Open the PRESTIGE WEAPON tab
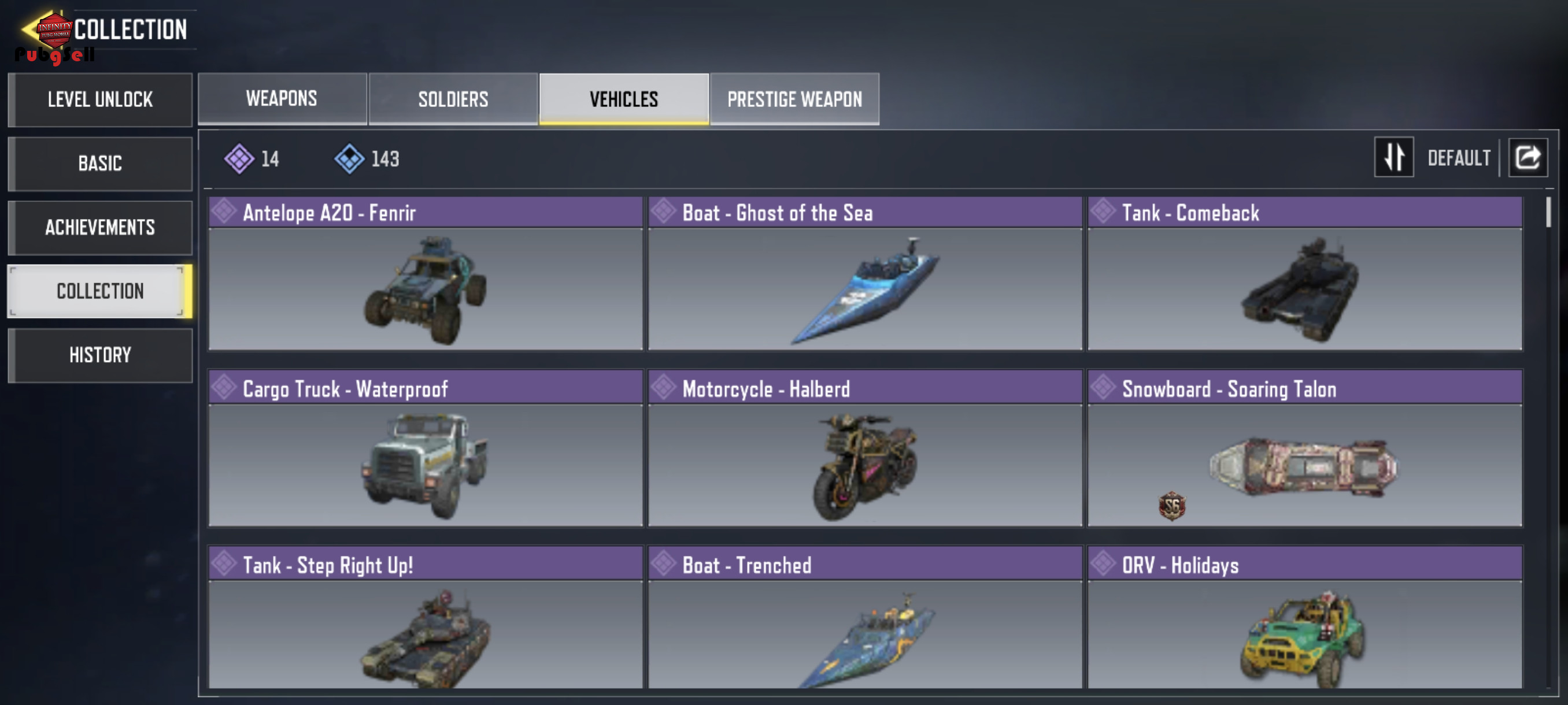 click(794, 99)
